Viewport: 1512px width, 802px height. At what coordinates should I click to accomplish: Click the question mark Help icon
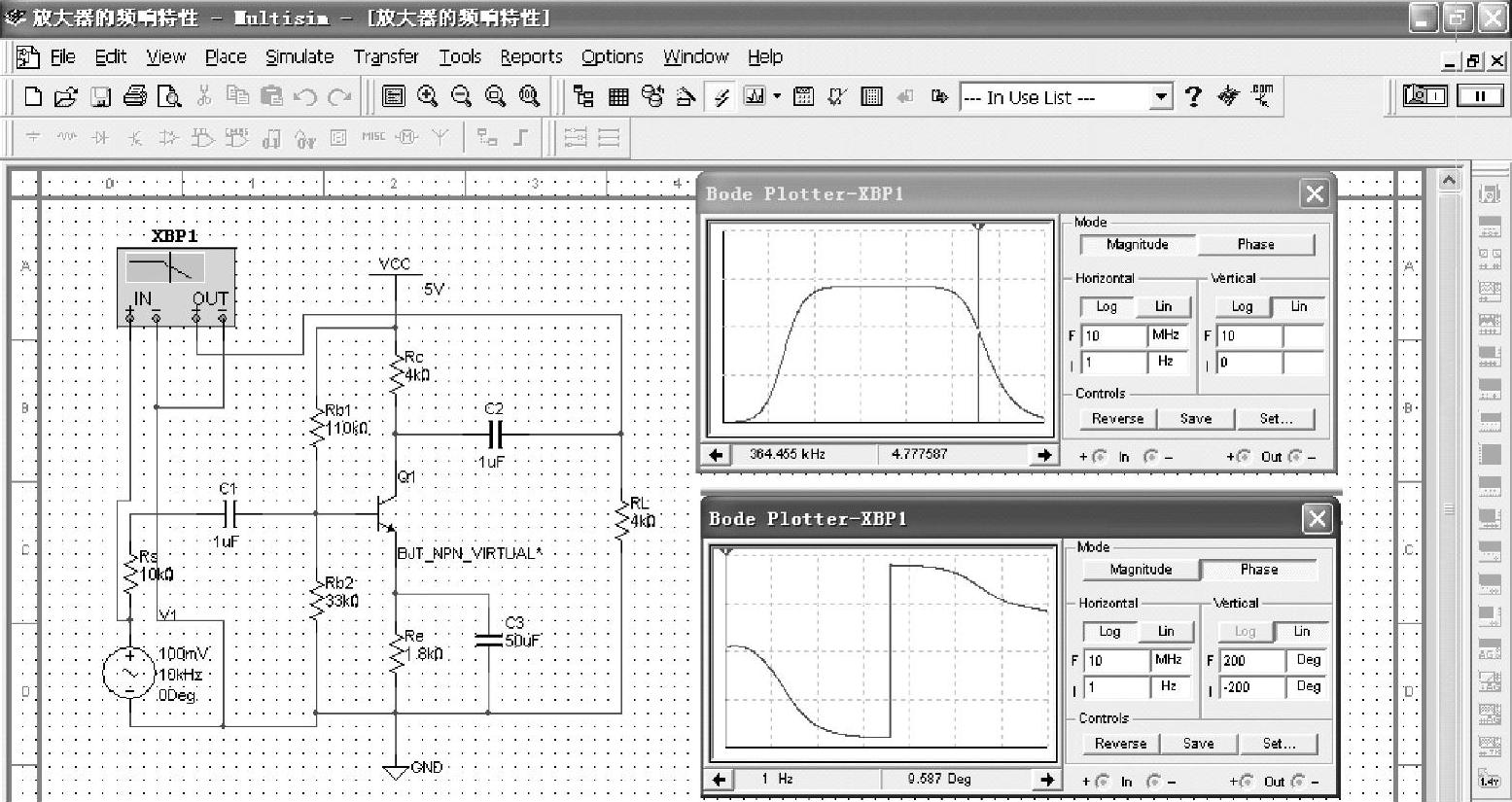tap(1193, 96)
